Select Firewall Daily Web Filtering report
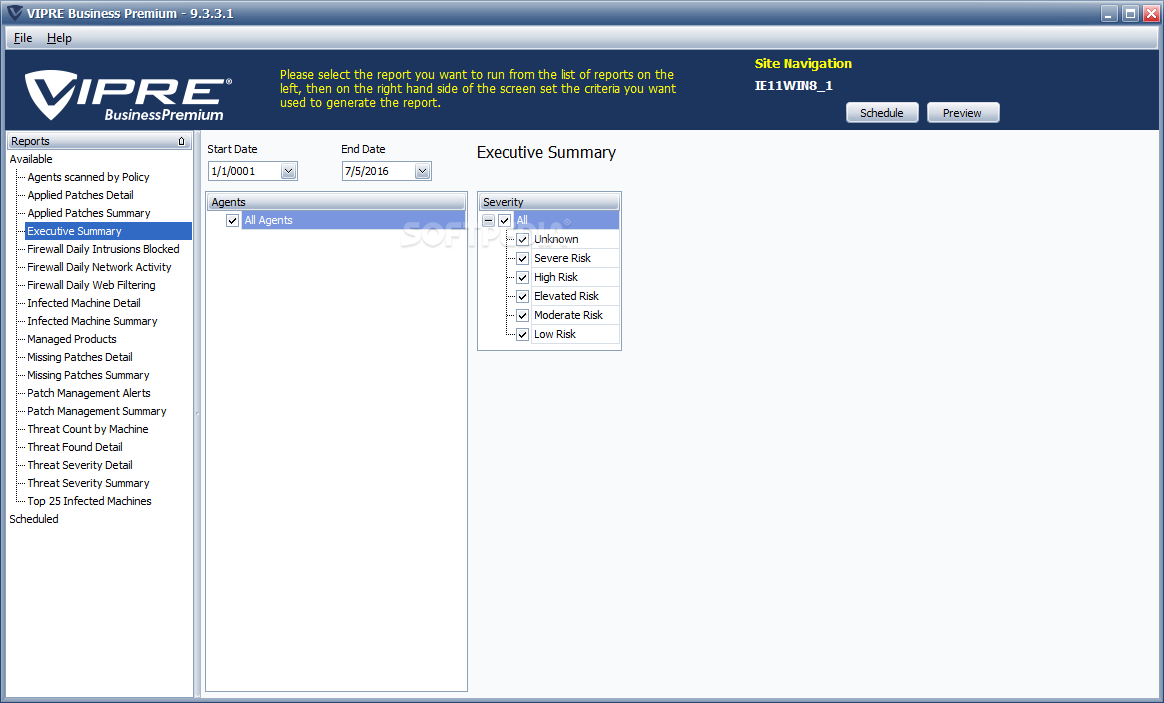The width and height of the screenshot is (1164, 703). (91, 285)
